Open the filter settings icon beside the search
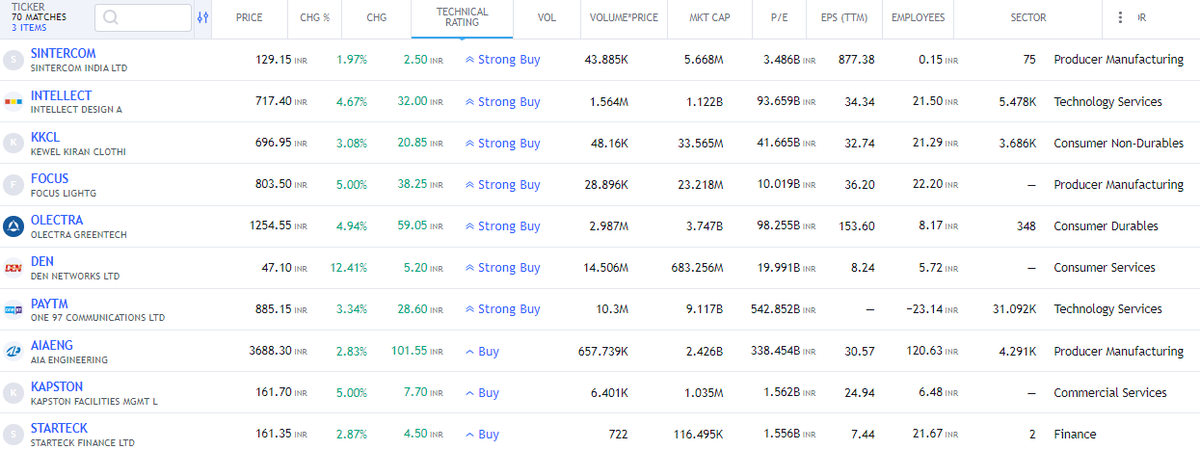Viewport: 1200px width, 450px height. (203, 18)
